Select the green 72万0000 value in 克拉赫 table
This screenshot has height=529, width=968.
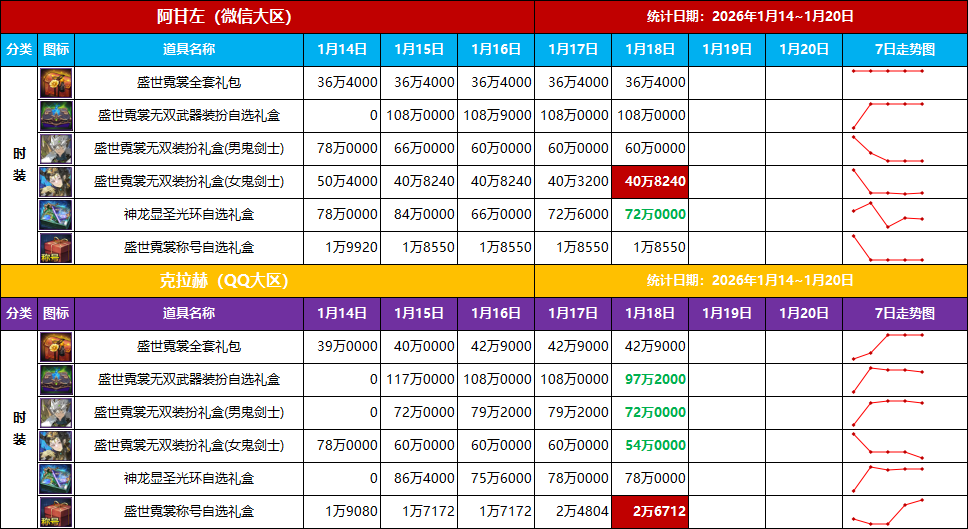[x=655, y=413]
